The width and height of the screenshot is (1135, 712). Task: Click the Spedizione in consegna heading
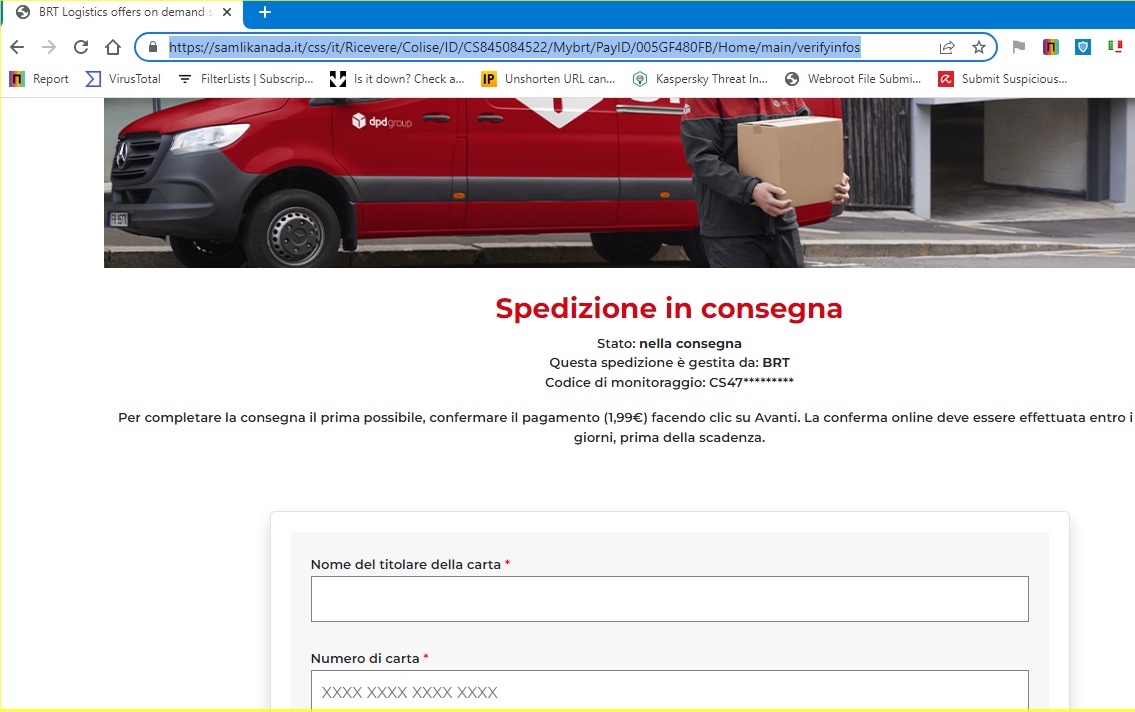pyautogui.click(x=669, y=308)
